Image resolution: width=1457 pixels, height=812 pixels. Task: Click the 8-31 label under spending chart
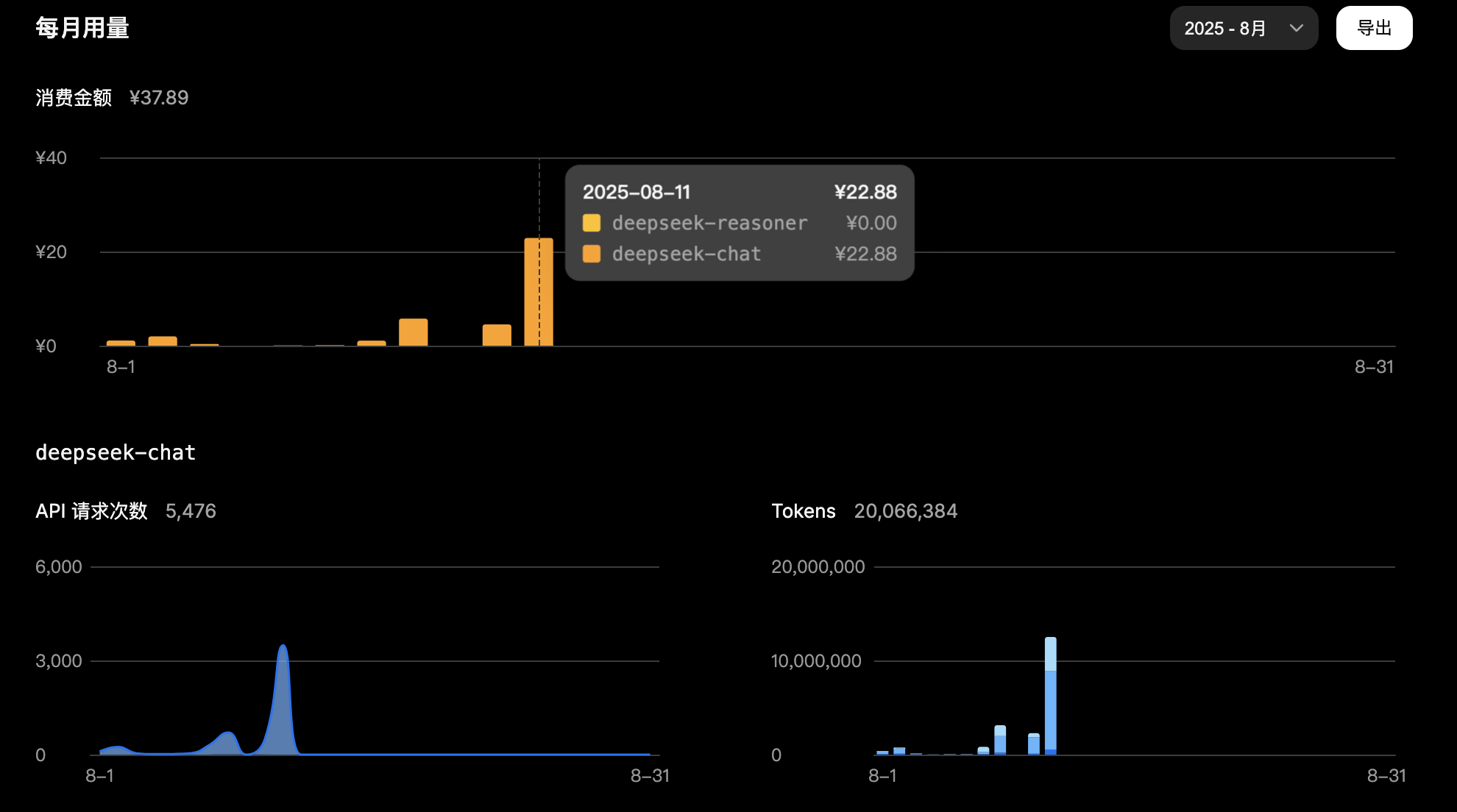(1374, 367)
